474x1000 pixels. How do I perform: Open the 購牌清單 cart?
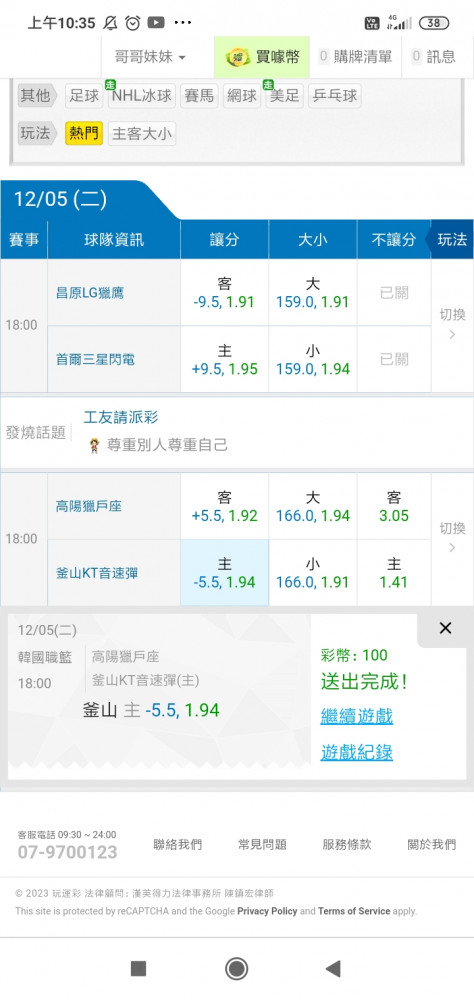tap(355, 57)
